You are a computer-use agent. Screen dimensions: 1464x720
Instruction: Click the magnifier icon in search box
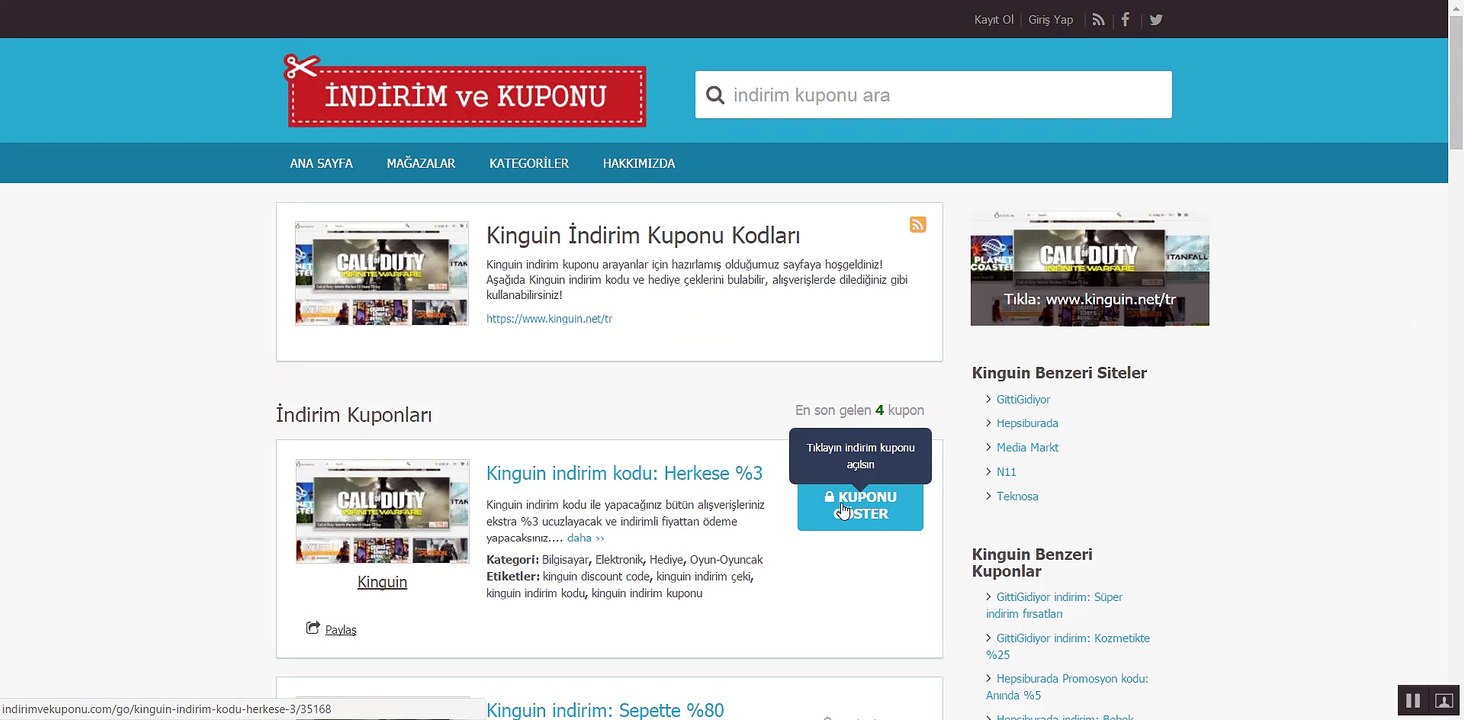715,95
